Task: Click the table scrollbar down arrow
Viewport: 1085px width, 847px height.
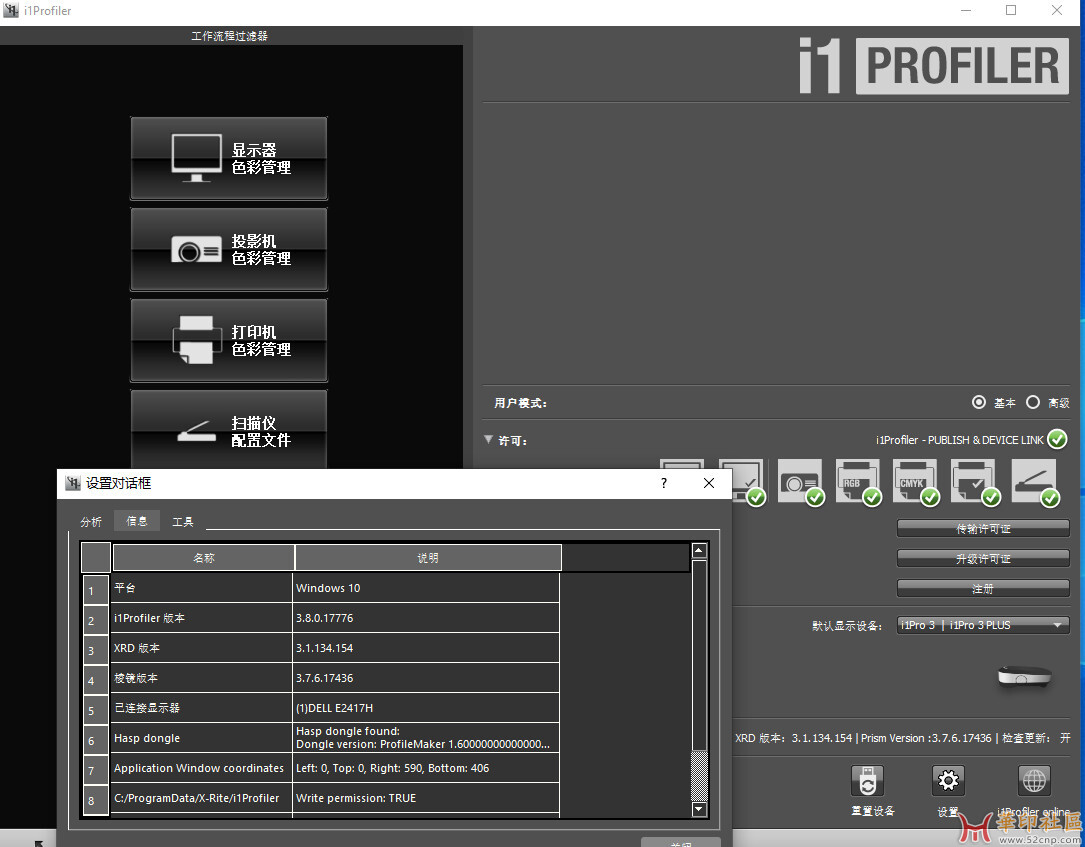Action: [699, 809]
